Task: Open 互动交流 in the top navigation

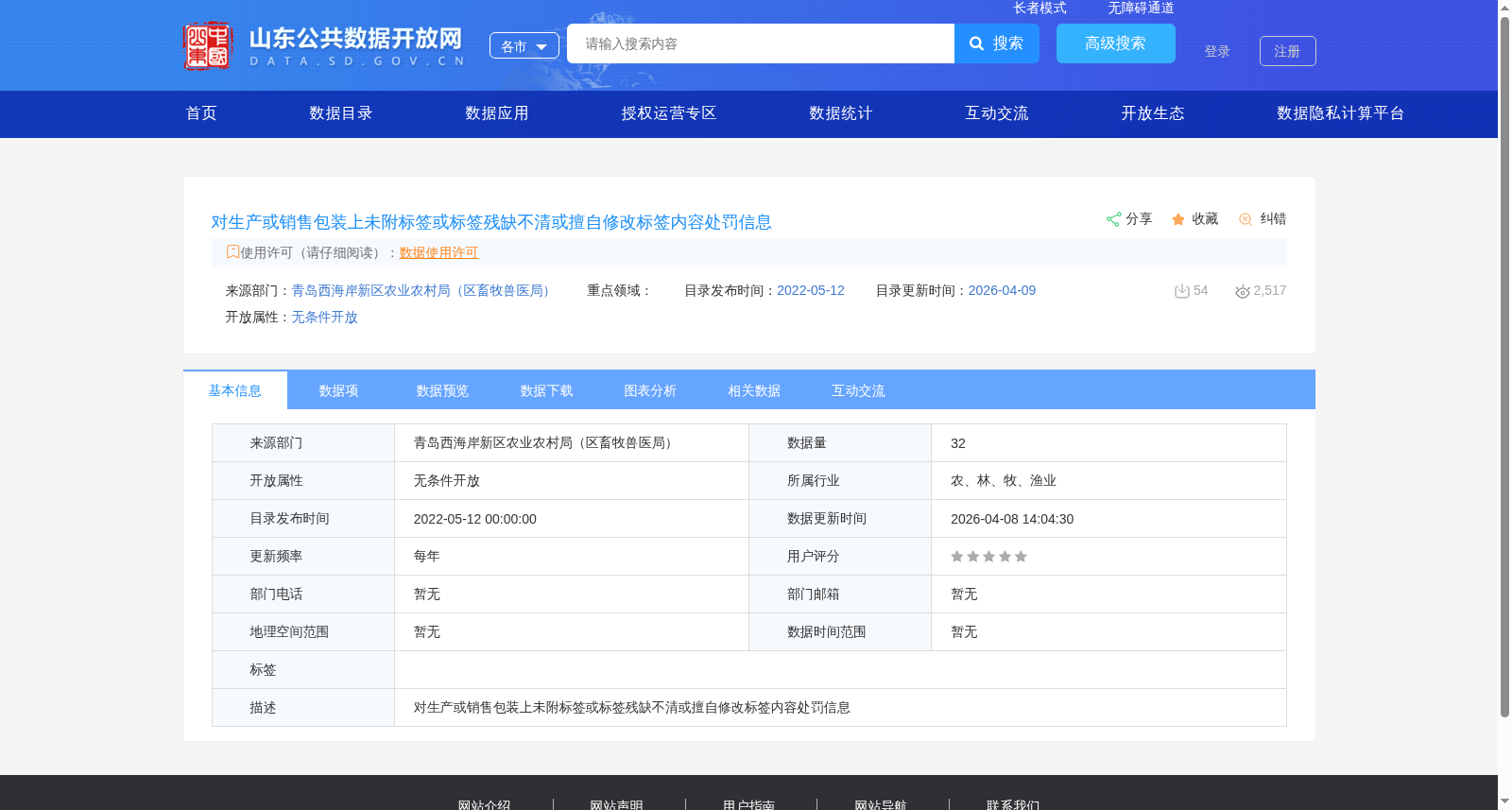Action: [997, 113]
